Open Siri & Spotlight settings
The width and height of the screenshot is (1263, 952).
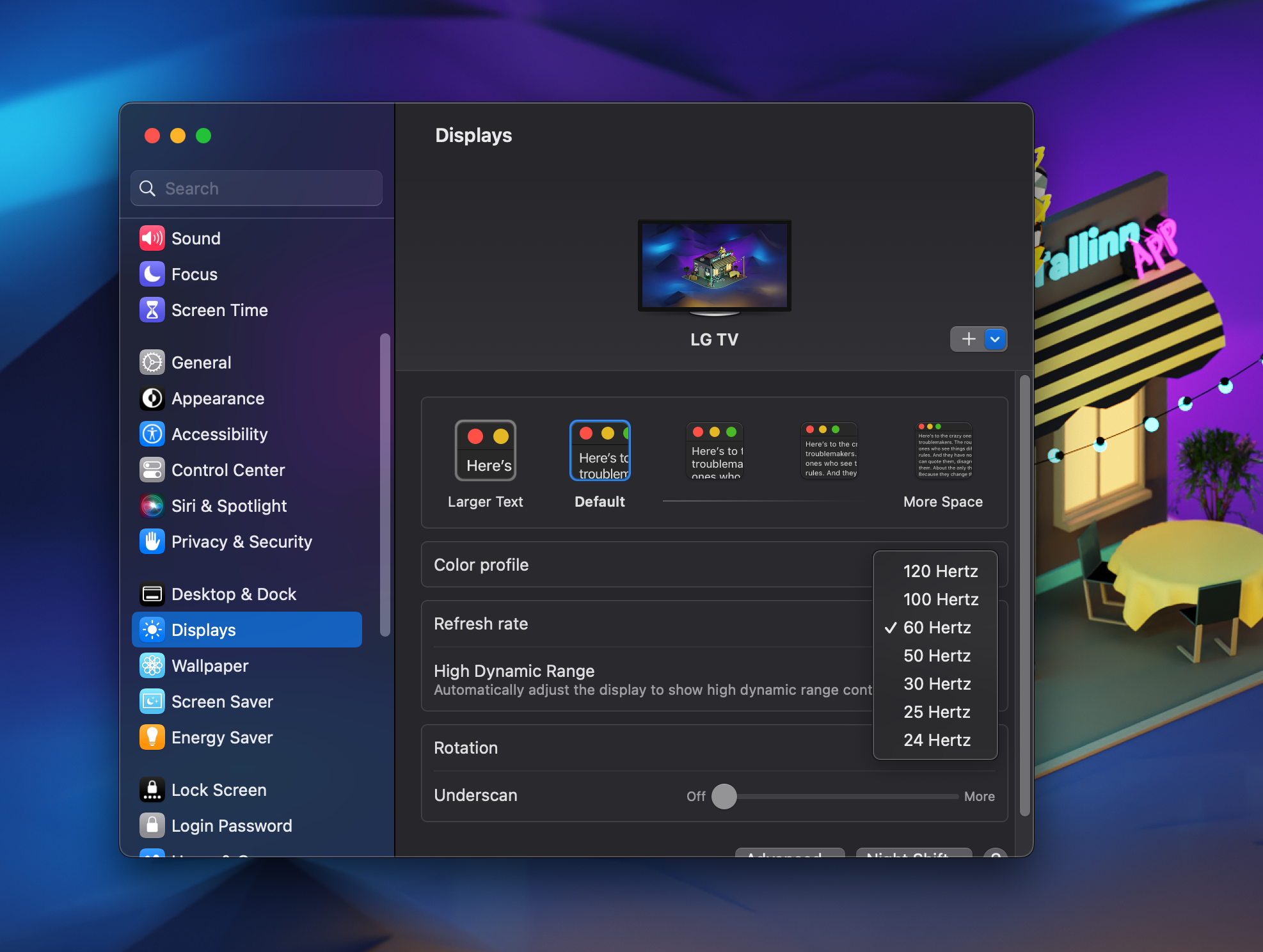tap(229, 506)
